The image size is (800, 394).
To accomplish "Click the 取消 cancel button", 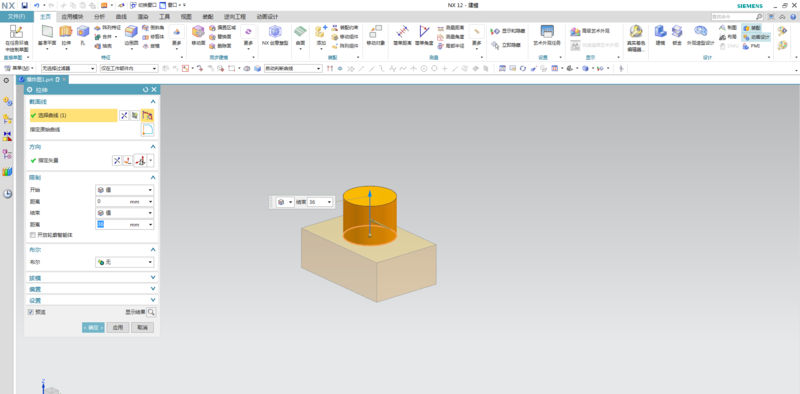I will [x=142, y=328].
